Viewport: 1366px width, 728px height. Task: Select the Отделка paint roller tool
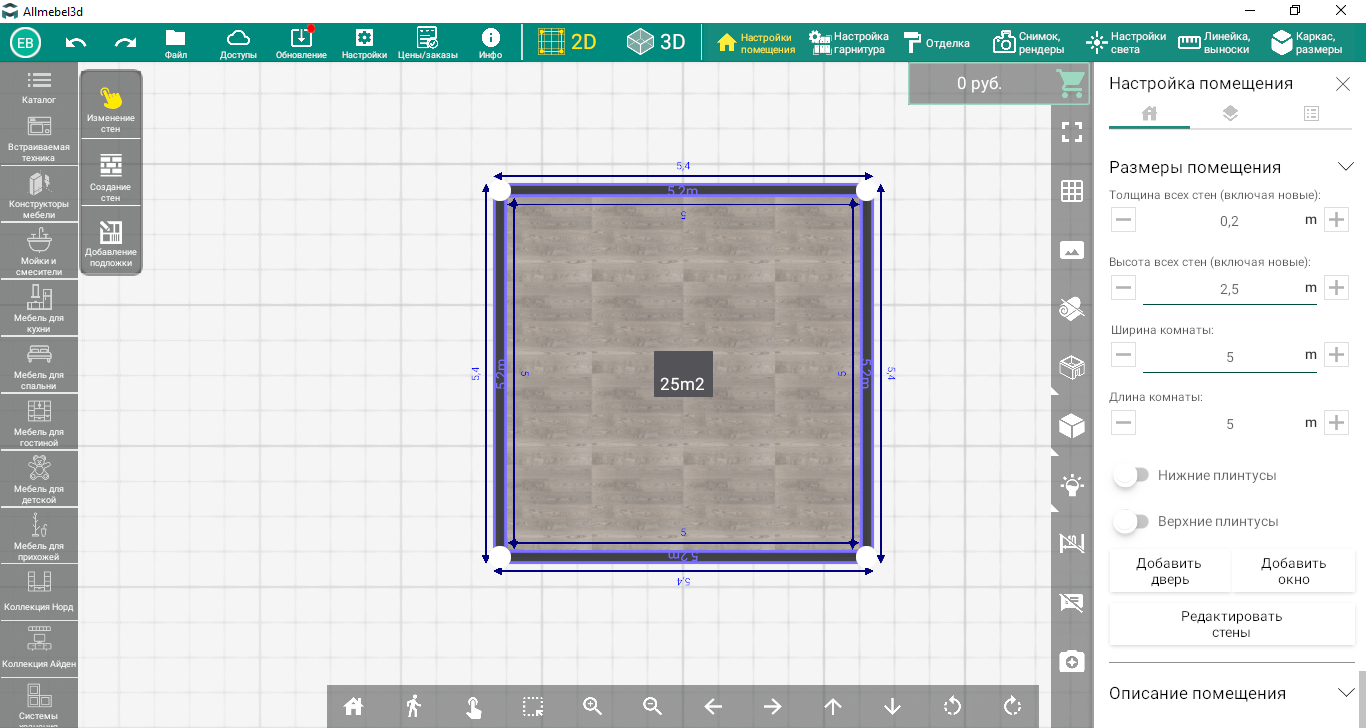937,42
